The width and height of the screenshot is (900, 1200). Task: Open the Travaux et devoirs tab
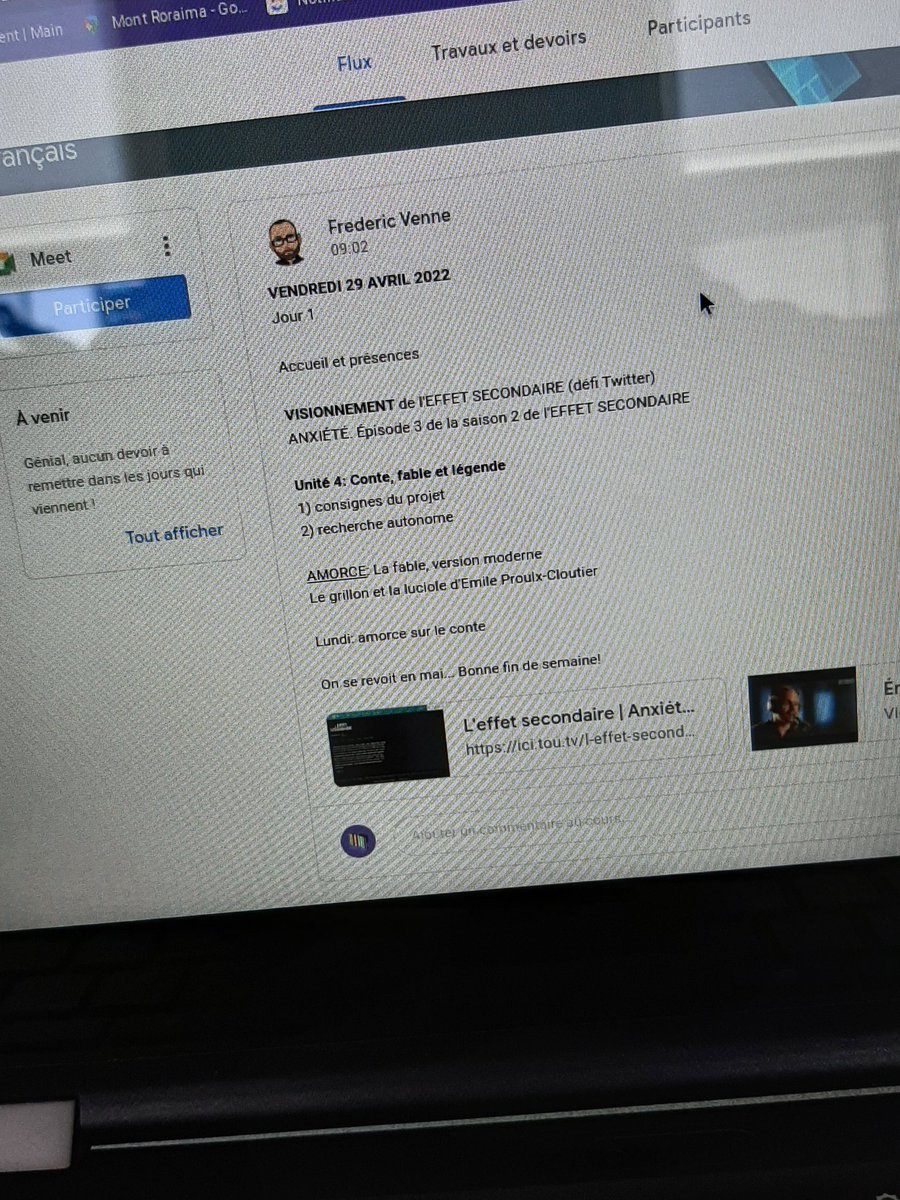509,45
